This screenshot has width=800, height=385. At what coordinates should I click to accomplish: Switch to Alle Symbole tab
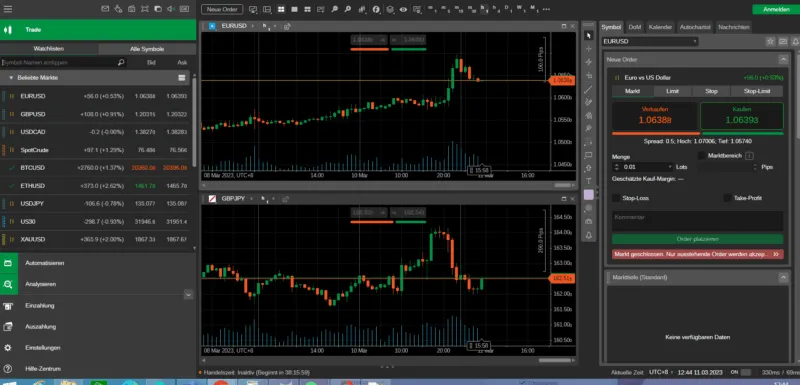(147, 49)
